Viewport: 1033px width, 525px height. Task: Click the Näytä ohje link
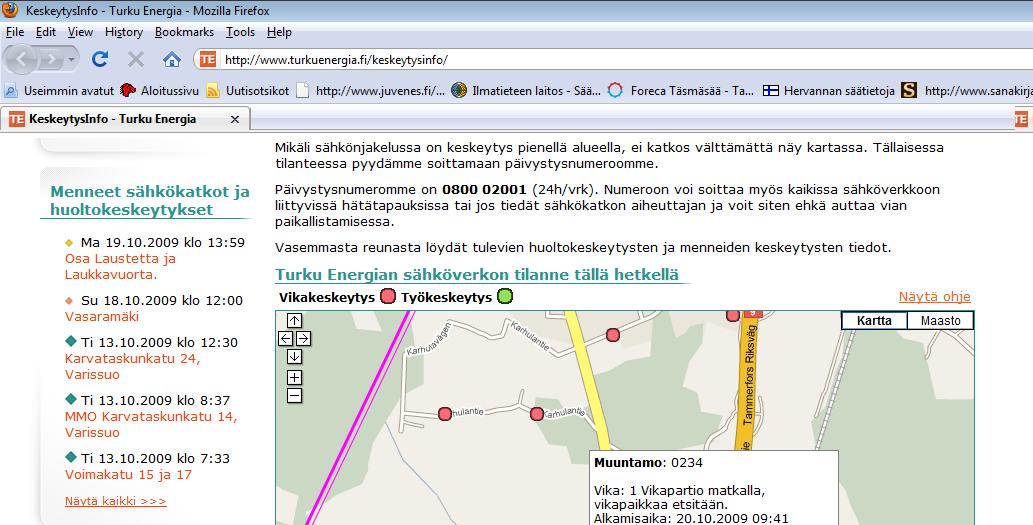tap(934, 296)
